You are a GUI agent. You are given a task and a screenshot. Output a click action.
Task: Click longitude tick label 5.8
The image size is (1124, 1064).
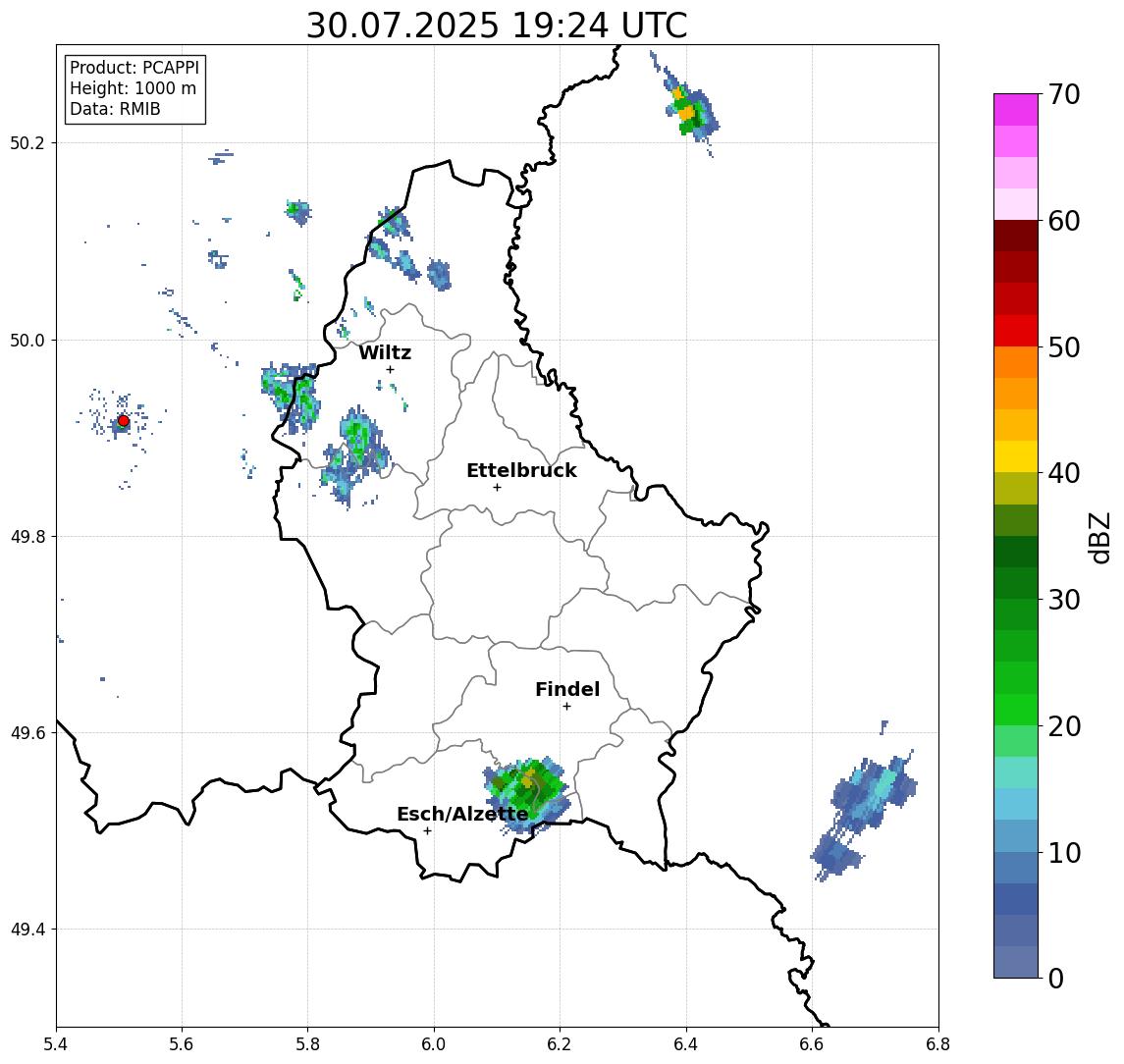[x=308, y=1044]
